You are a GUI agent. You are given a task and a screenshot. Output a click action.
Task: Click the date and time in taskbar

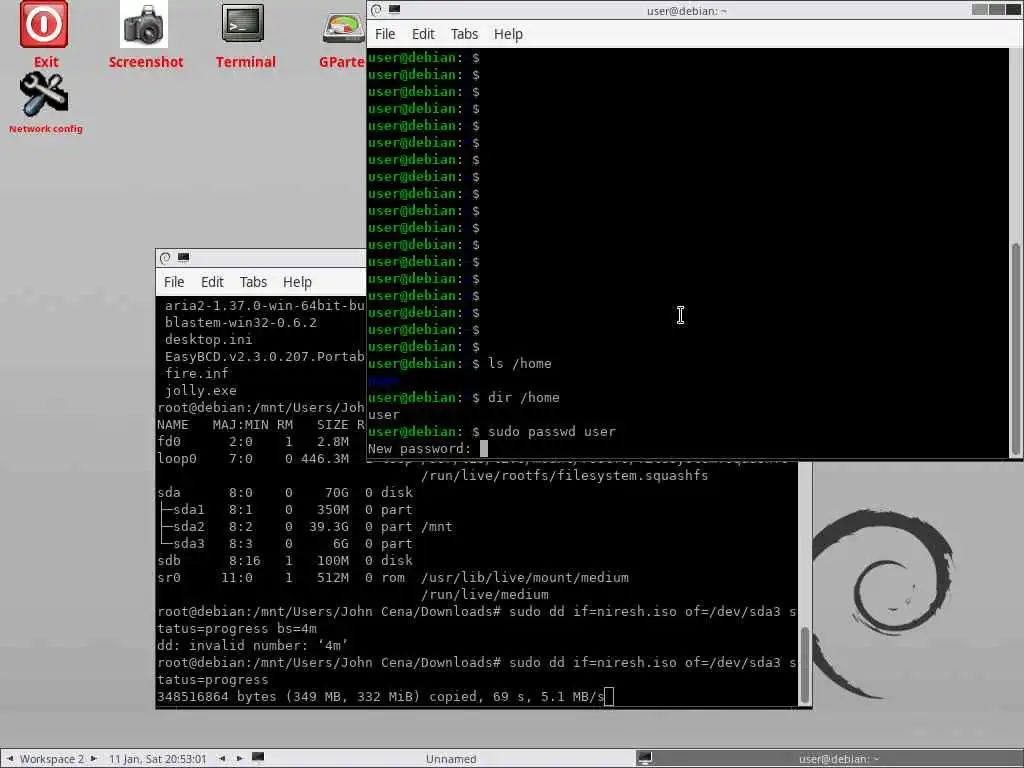[x=157, y=759]
